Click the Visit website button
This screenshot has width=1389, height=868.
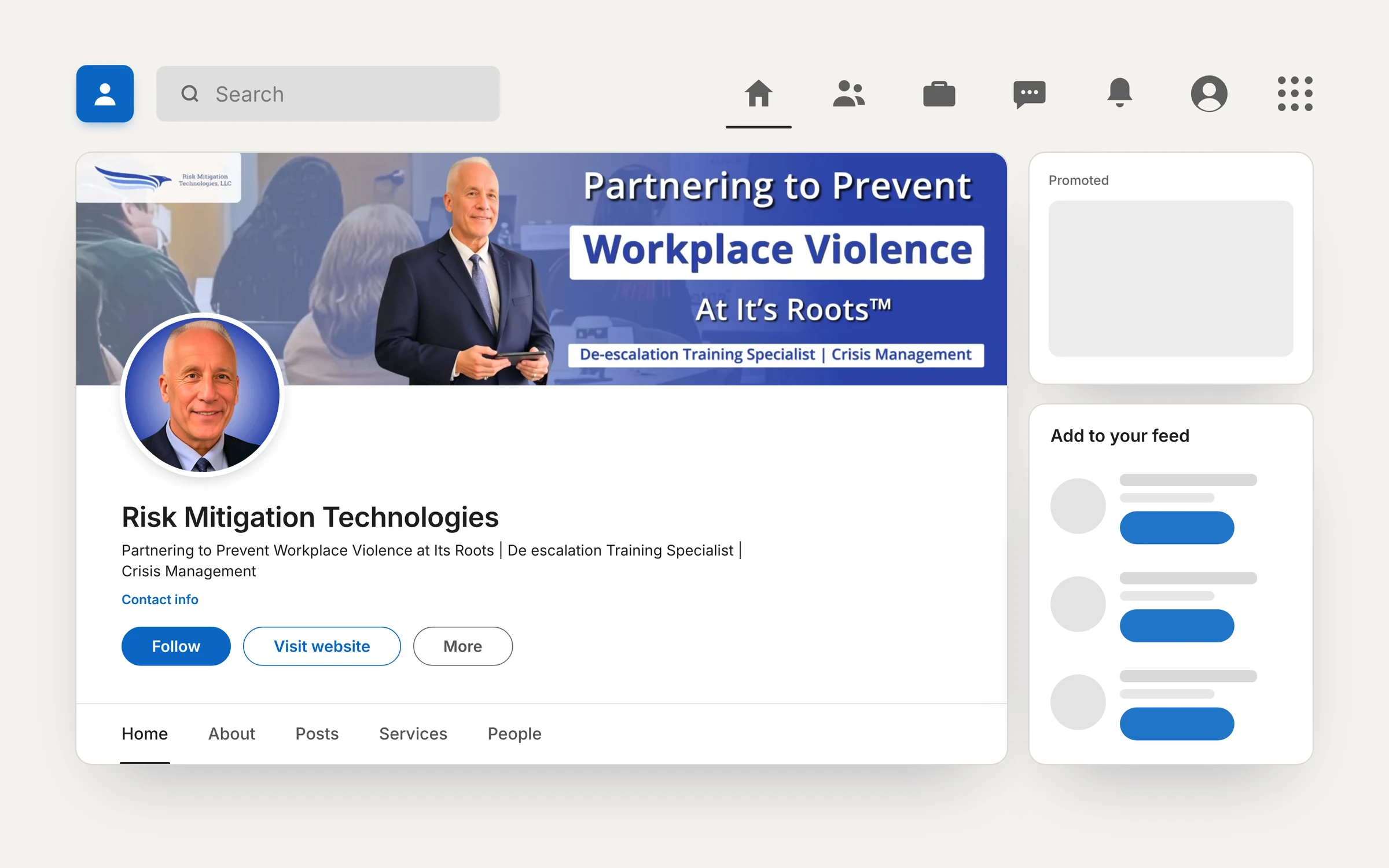(322, 646)
